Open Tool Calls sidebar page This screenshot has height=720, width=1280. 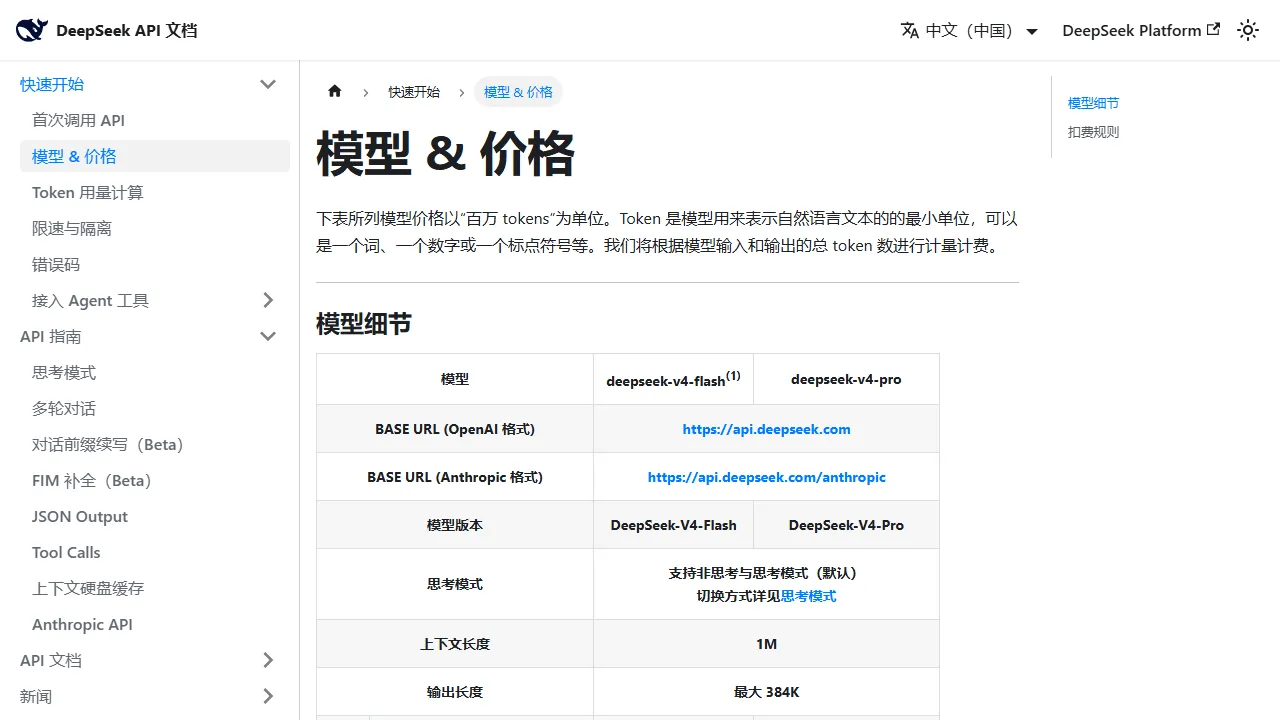click(155, 552)
